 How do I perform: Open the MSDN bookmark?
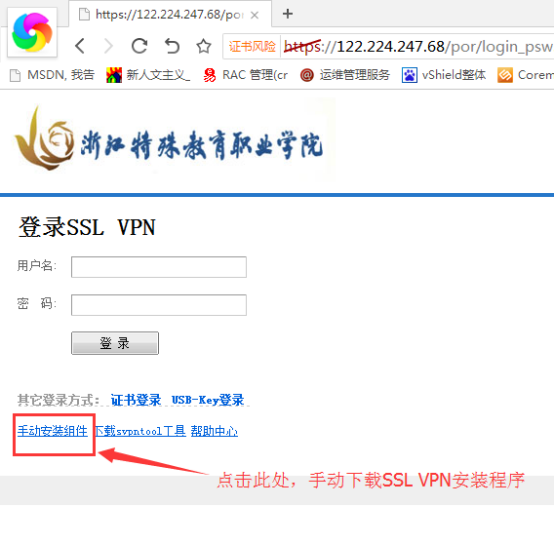click(52, 75)
